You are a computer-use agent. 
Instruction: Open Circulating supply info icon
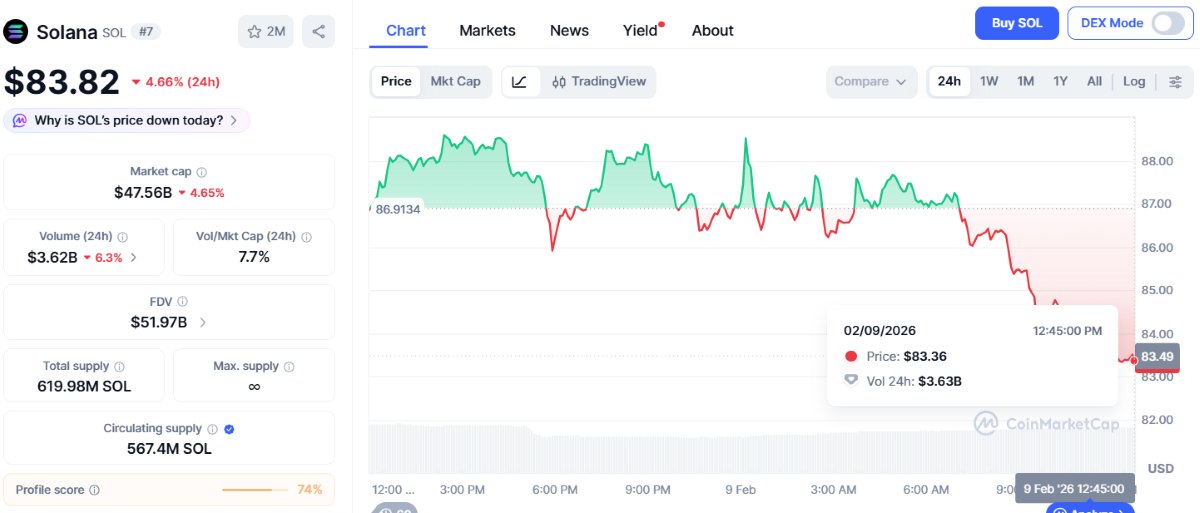coord(212,429)
